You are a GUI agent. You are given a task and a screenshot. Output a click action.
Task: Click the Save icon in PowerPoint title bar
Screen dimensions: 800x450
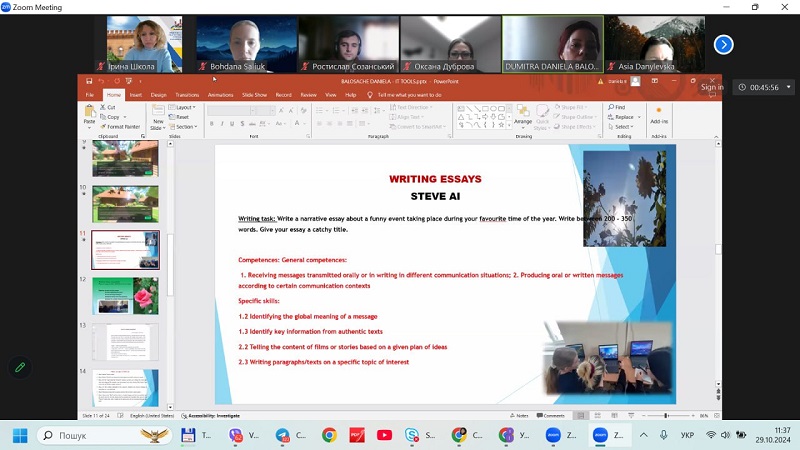89,81
